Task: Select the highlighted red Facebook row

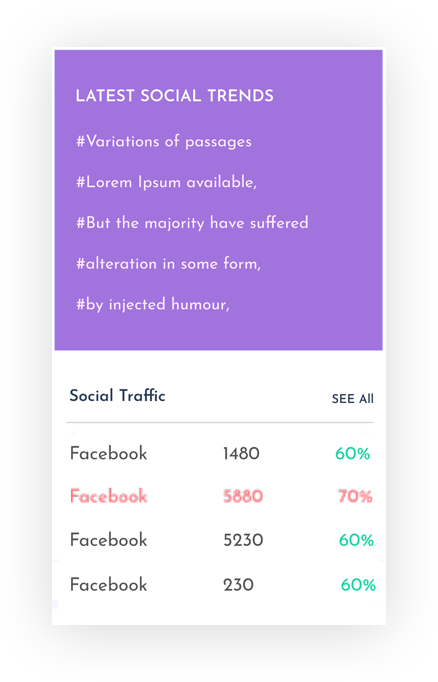Action: click(x=220, y=496)
